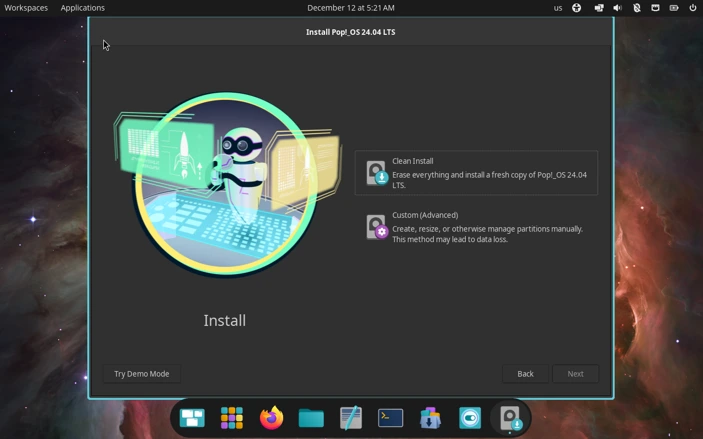Viewport: 703px width, 439px height.
Task: Select the Clean Install disk icon
Action: click(376, 173)
